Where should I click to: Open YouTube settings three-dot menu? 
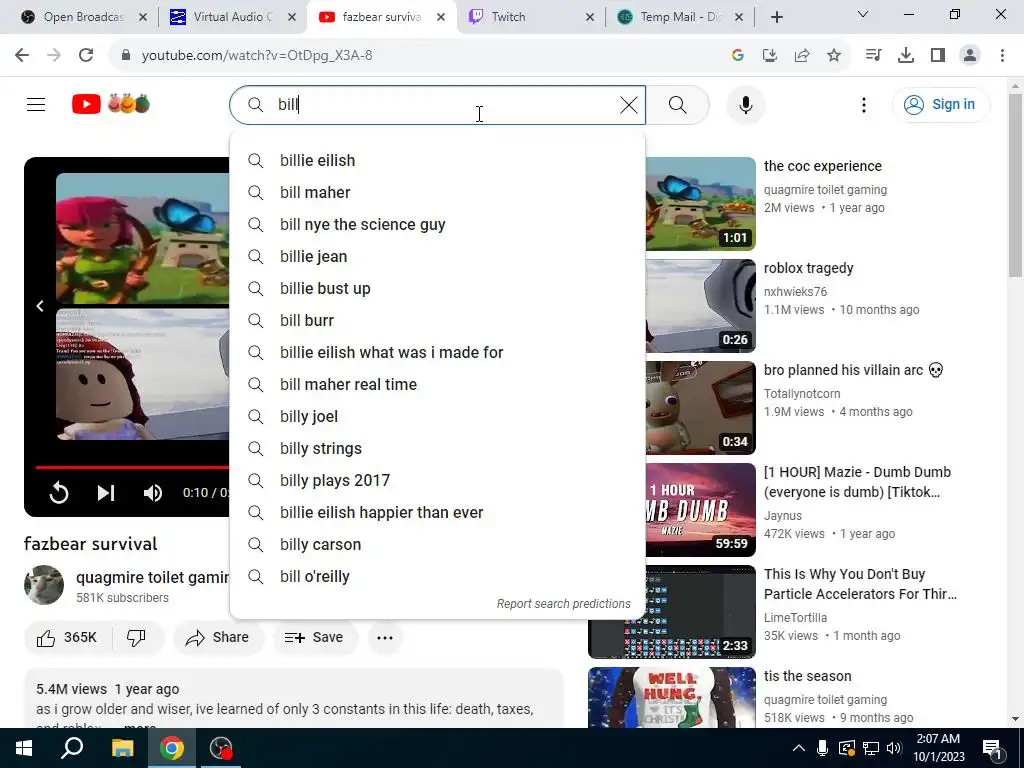point(863,104)
